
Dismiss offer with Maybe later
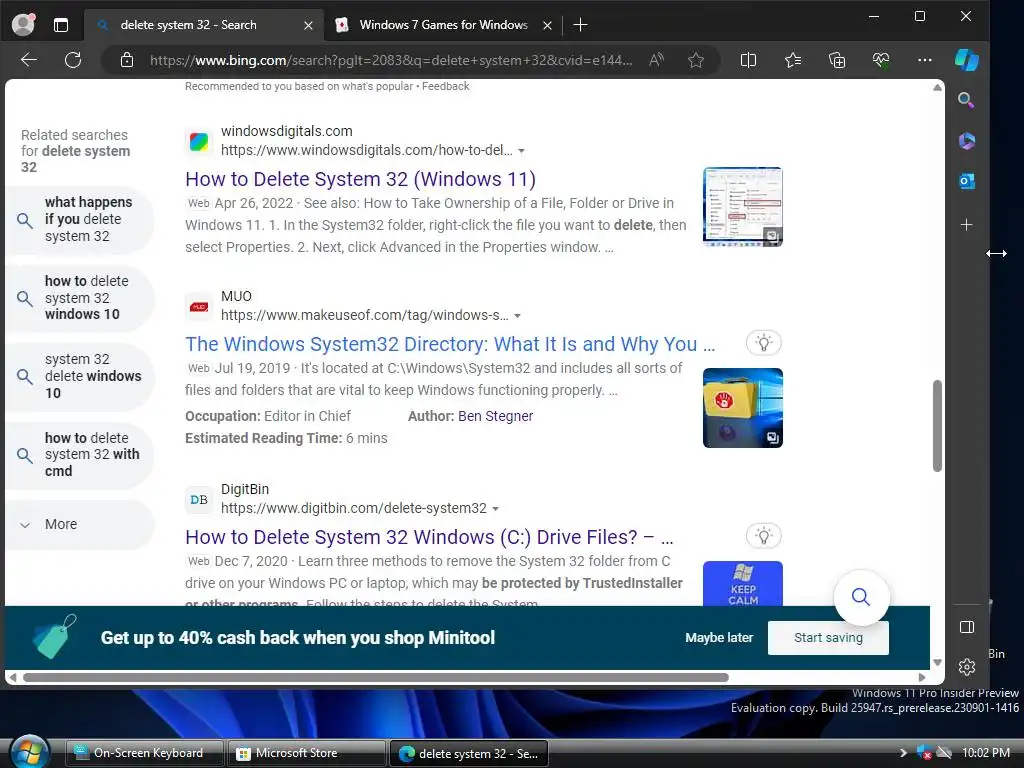719,637
